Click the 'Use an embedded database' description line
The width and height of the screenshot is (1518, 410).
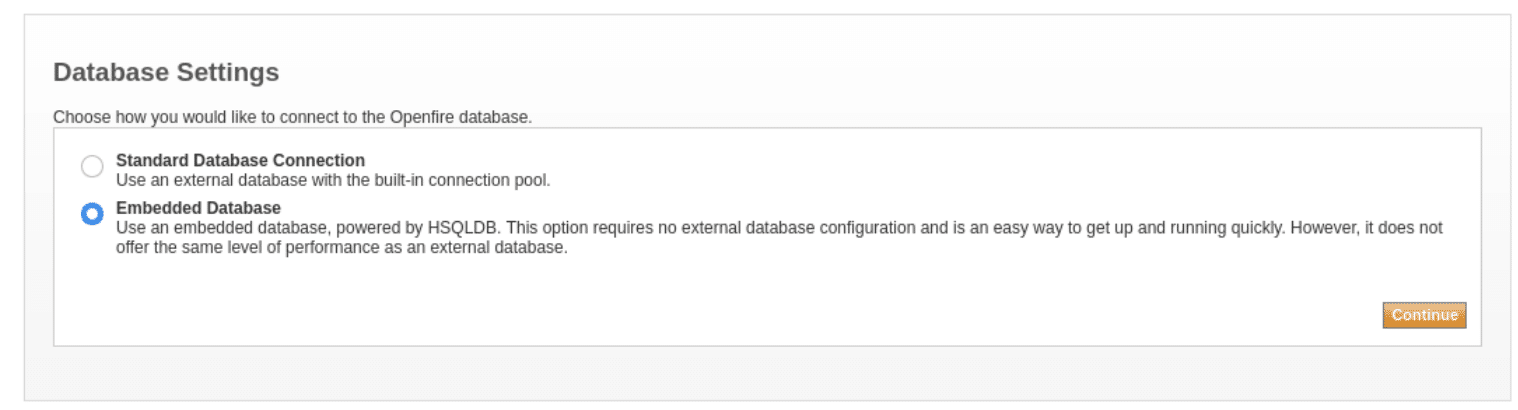779,228
